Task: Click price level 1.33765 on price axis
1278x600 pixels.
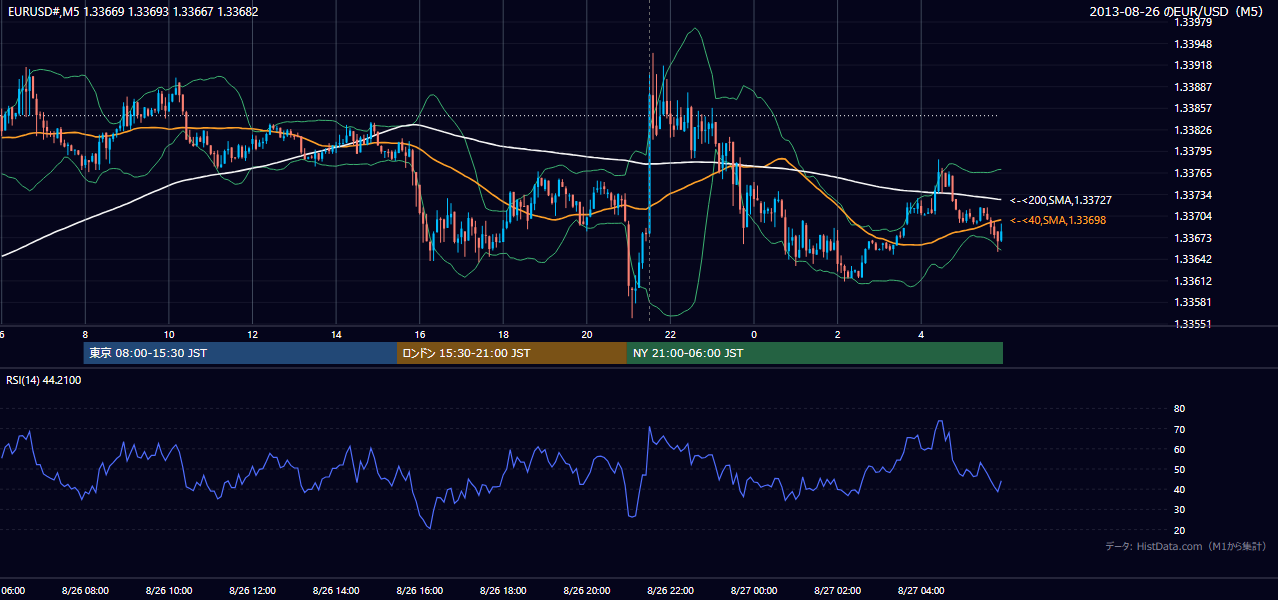Action: click(1194, 173)
